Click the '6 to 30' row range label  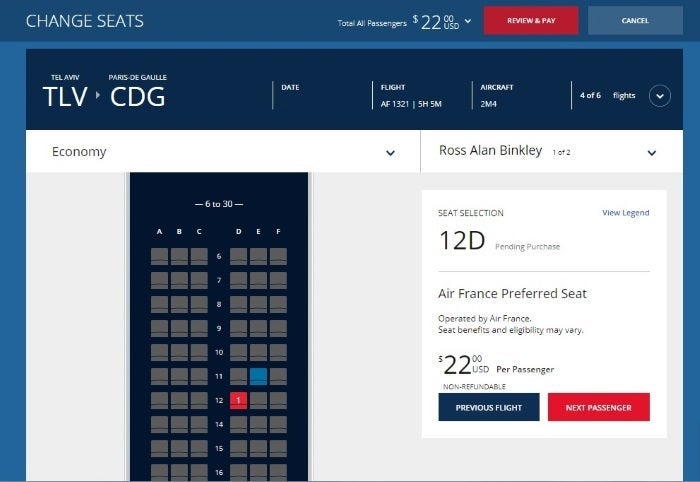click(x=219, y=204)
